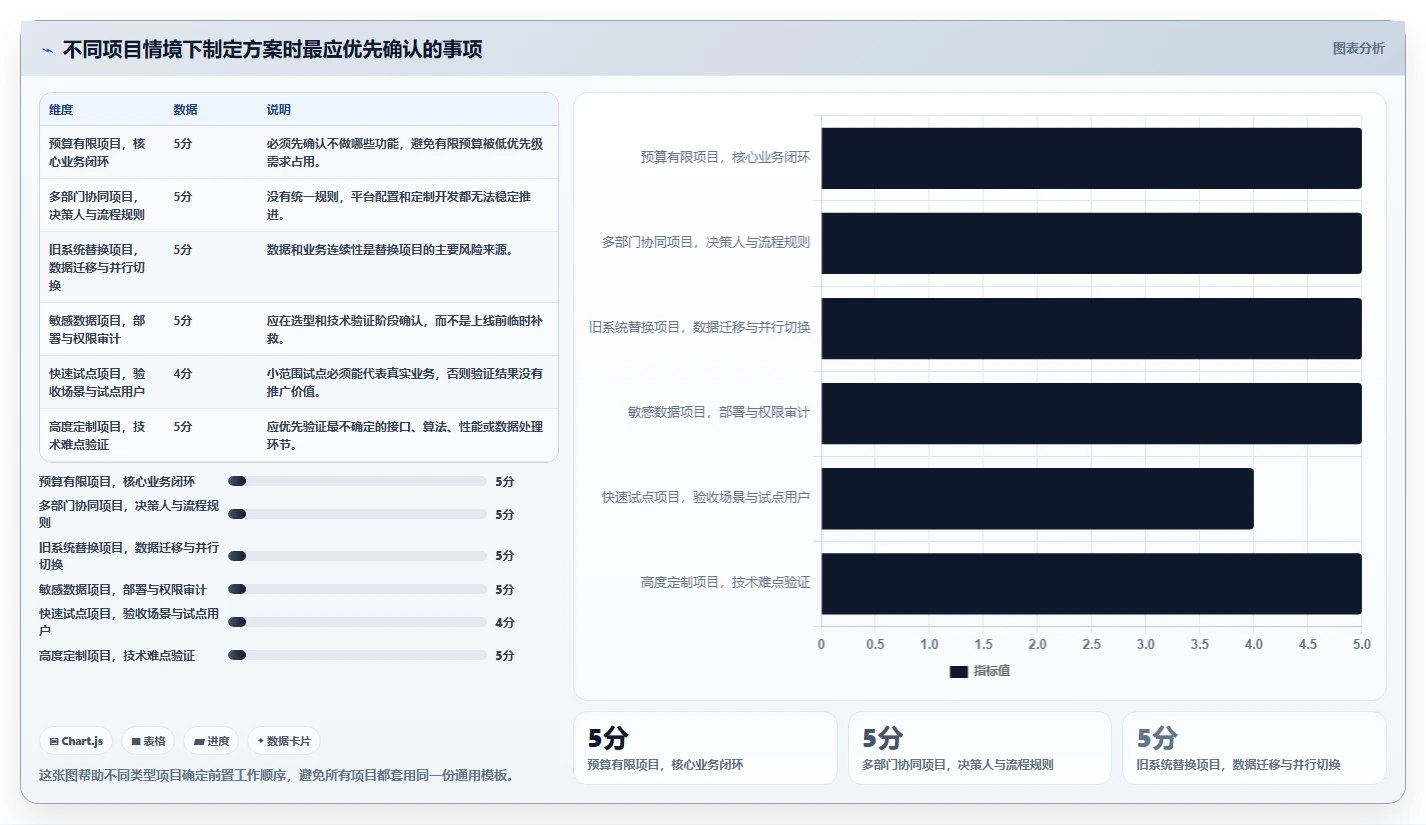
Task: Open the 5分 data card for 多部门协同项目
Action: pos(980,748)
